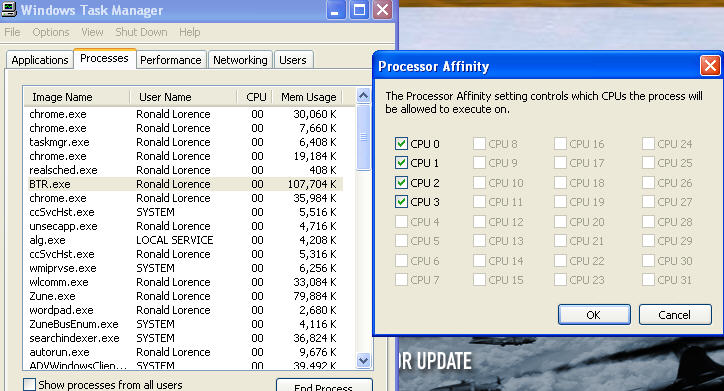
Task: Select the BTR.exe process row
Action: click(185, 184)
